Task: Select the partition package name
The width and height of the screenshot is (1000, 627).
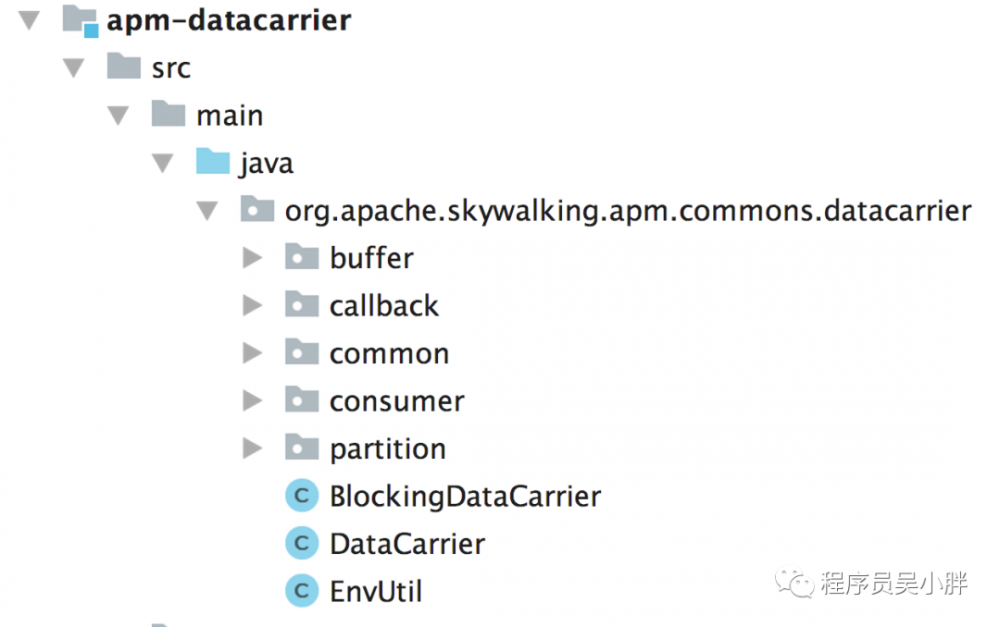Action: pyautogui.click(x=387, y=448)
